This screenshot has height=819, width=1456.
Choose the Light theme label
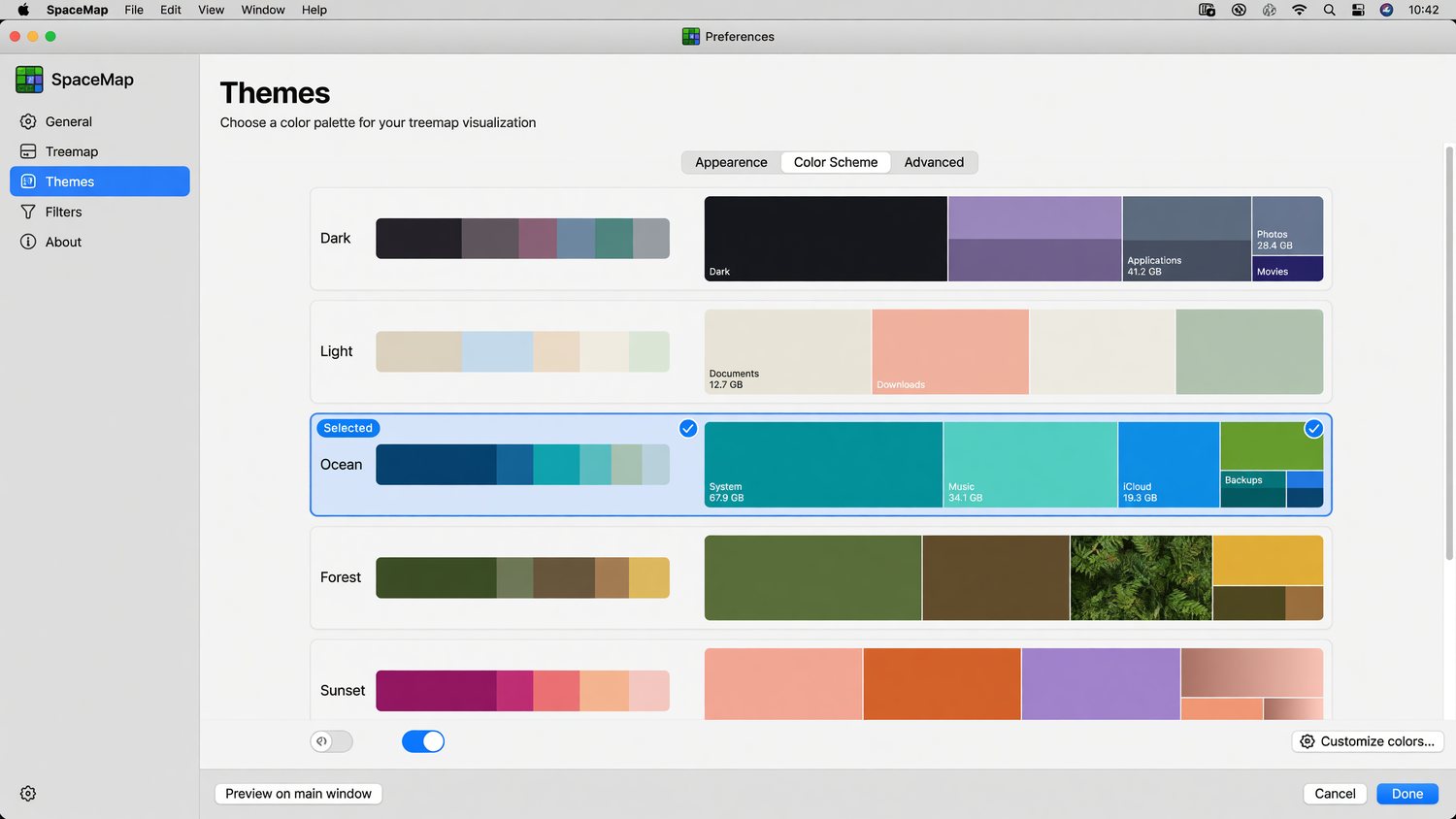click(x=337, y=351)
